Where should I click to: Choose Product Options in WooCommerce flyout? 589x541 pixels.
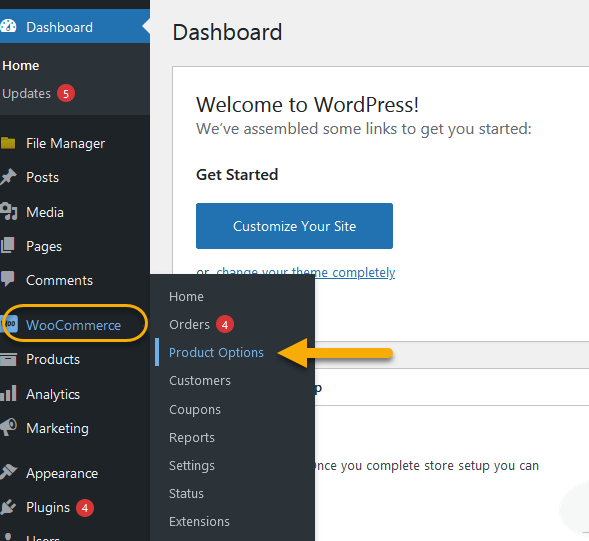pyautogui.click(x=216, y=352)
